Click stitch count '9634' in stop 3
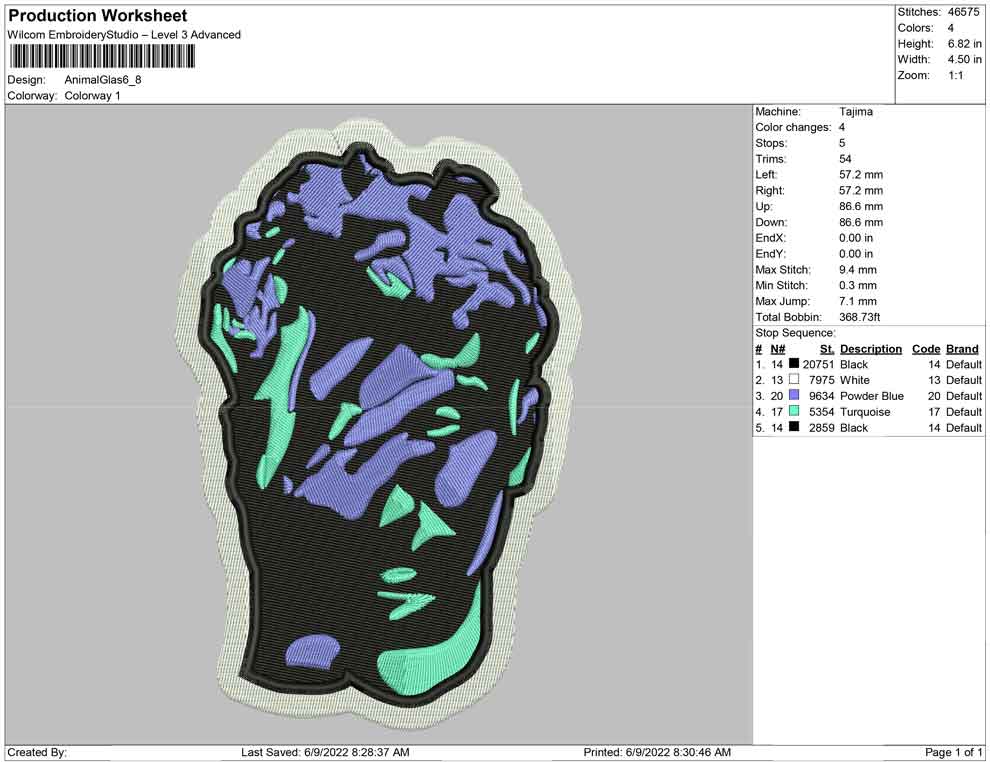 (821, 396)
